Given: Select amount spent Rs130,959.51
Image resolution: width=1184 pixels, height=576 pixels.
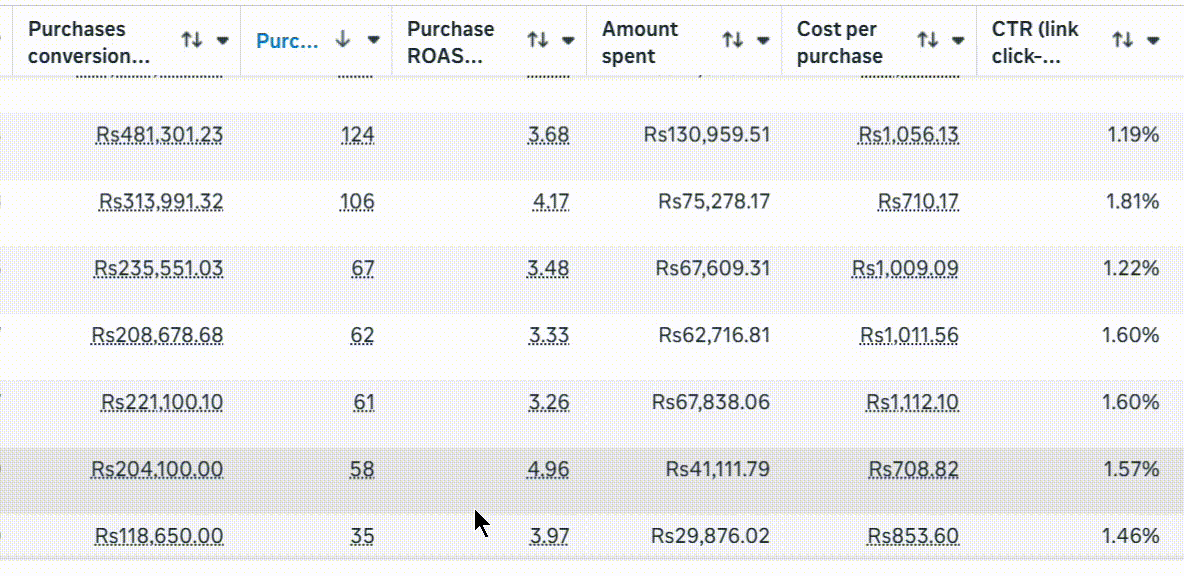Looking at the screenshot, I should tap(707, 135).
